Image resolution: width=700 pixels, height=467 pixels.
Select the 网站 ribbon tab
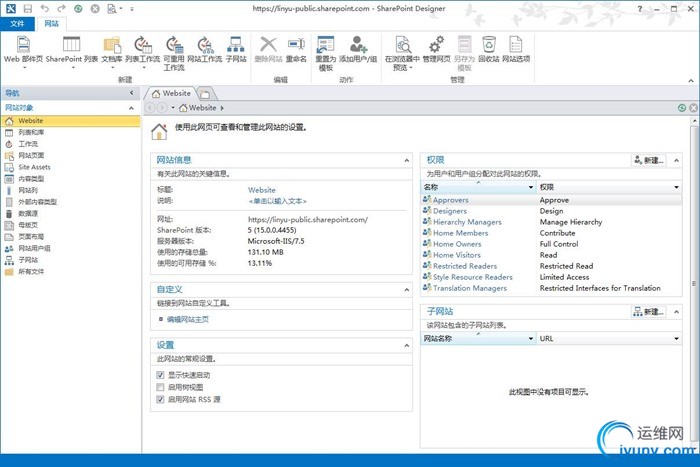[51, 24]
